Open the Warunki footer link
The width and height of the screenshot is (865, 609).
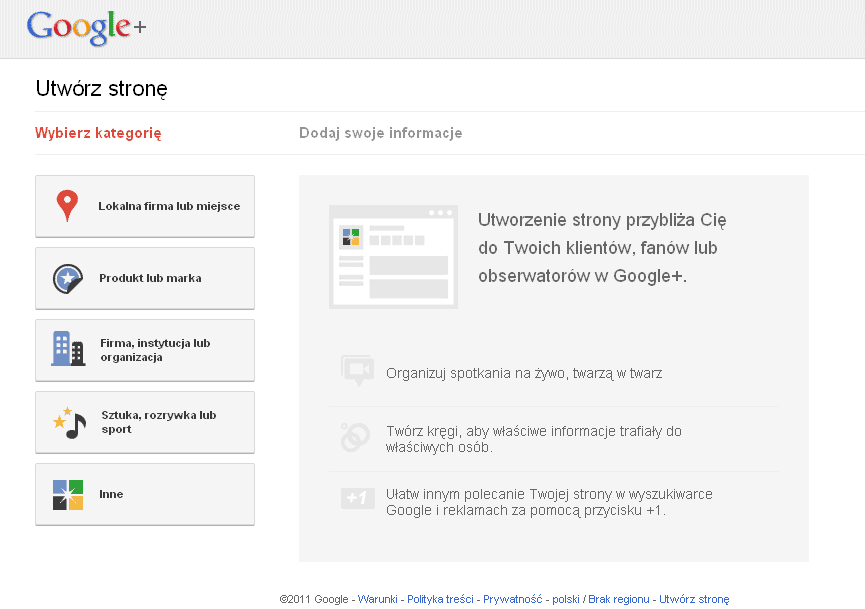click(x=378, y=599)
